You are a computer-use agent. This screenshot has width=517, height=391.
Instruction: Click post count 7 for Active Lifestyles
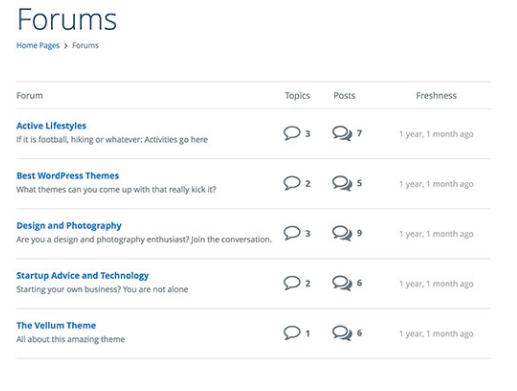pos(359,133)
